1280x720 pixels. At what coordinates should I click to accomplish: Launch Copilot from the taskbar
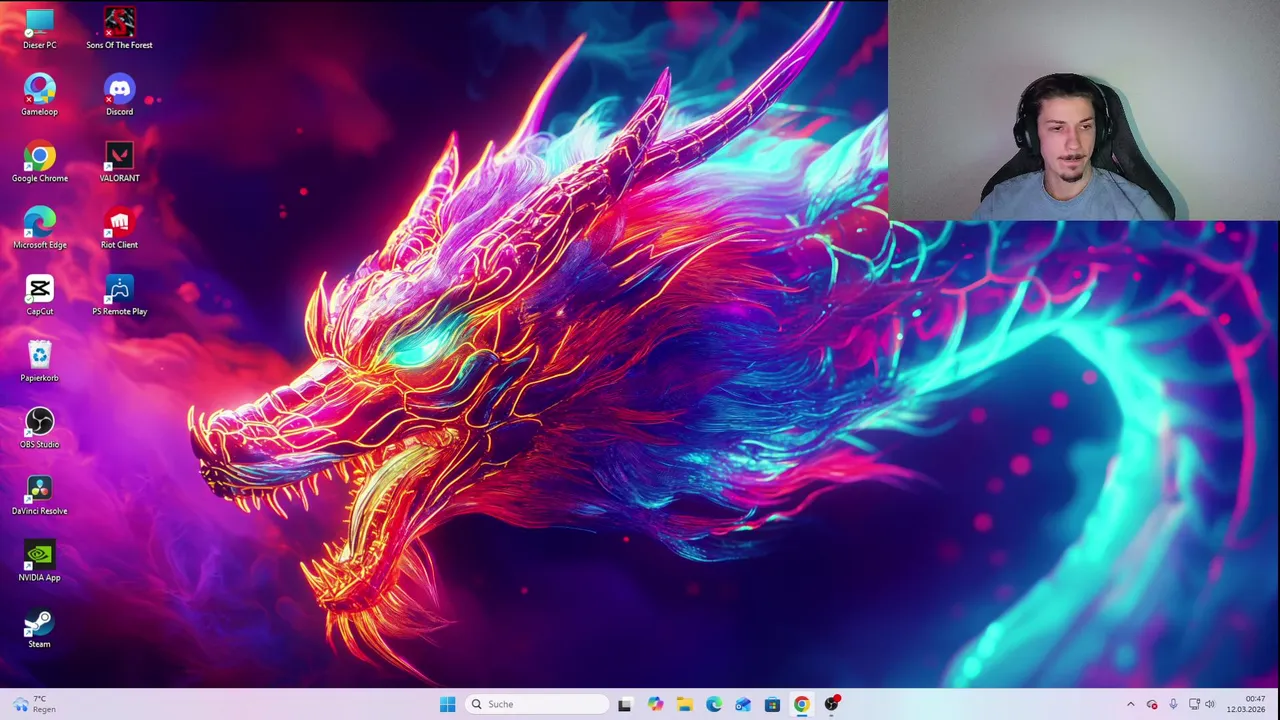point(655,704)
